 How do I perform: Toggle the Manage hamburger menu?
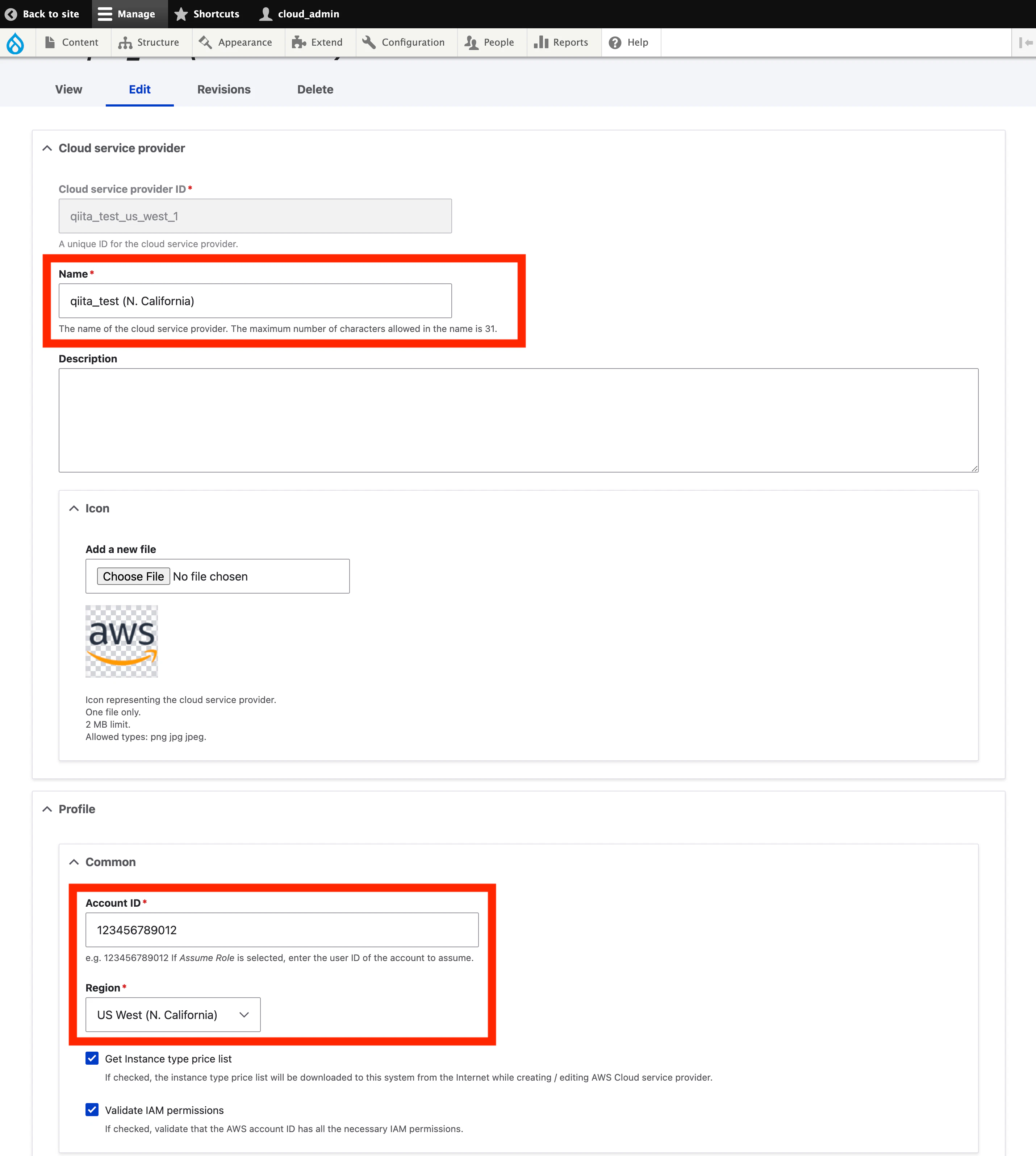click(x=130, y=14)
